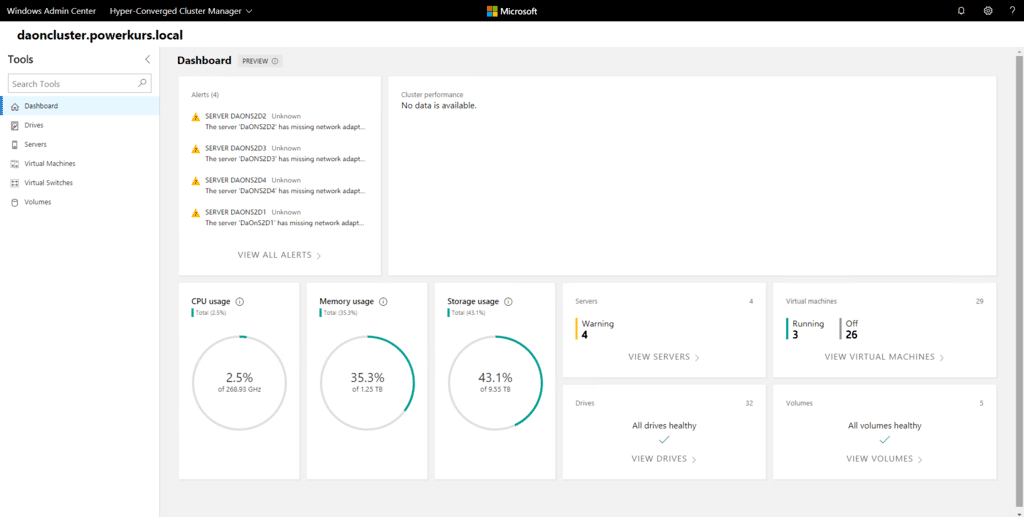Select Virtual Machines in the sidebar

pos(49,163)
